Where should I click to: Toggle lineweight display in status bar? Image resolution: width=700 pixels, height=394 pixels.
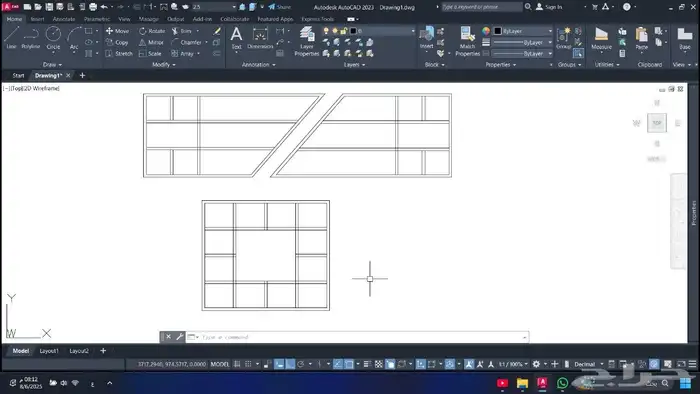tap(367, 364)
